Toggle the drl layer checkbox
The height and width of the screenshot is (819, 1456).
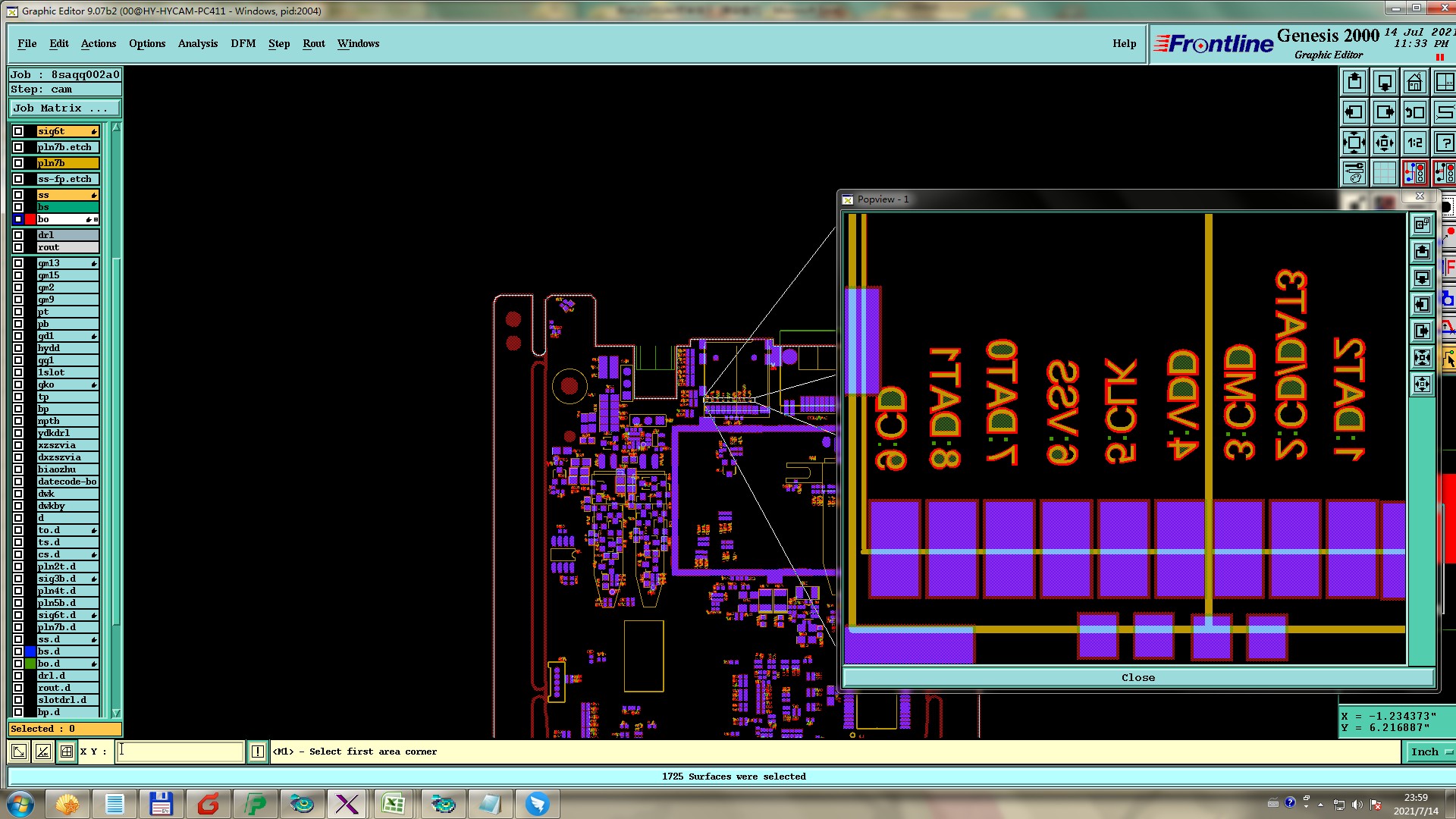18,235
